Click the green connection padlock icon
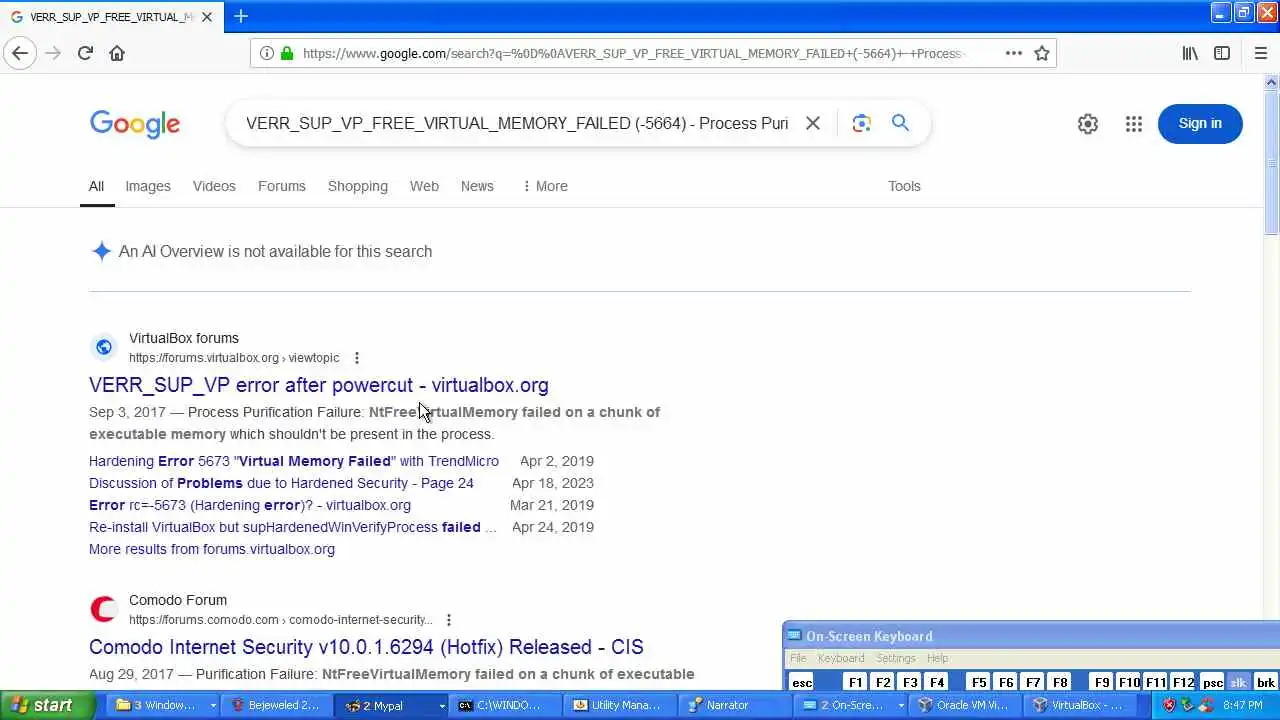Screen dimensions: 1280x720 click(x=287, y=53)
